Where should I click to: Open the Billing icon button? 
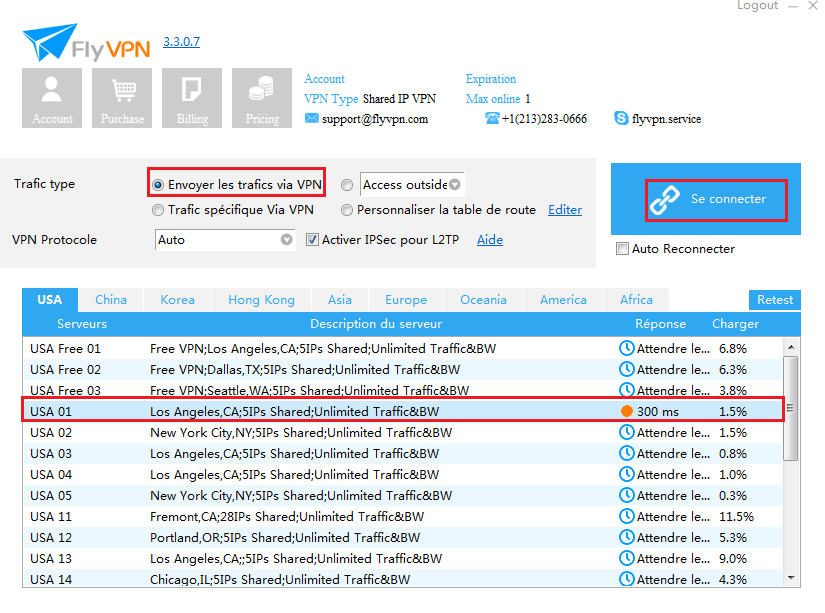(x=192, y=98)
